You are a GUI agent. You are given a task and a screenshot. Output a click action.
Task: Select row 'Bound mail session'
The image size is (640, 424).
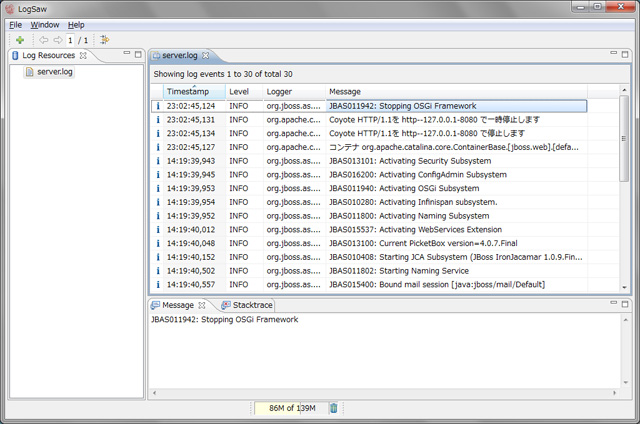click(x=369, y=284)
